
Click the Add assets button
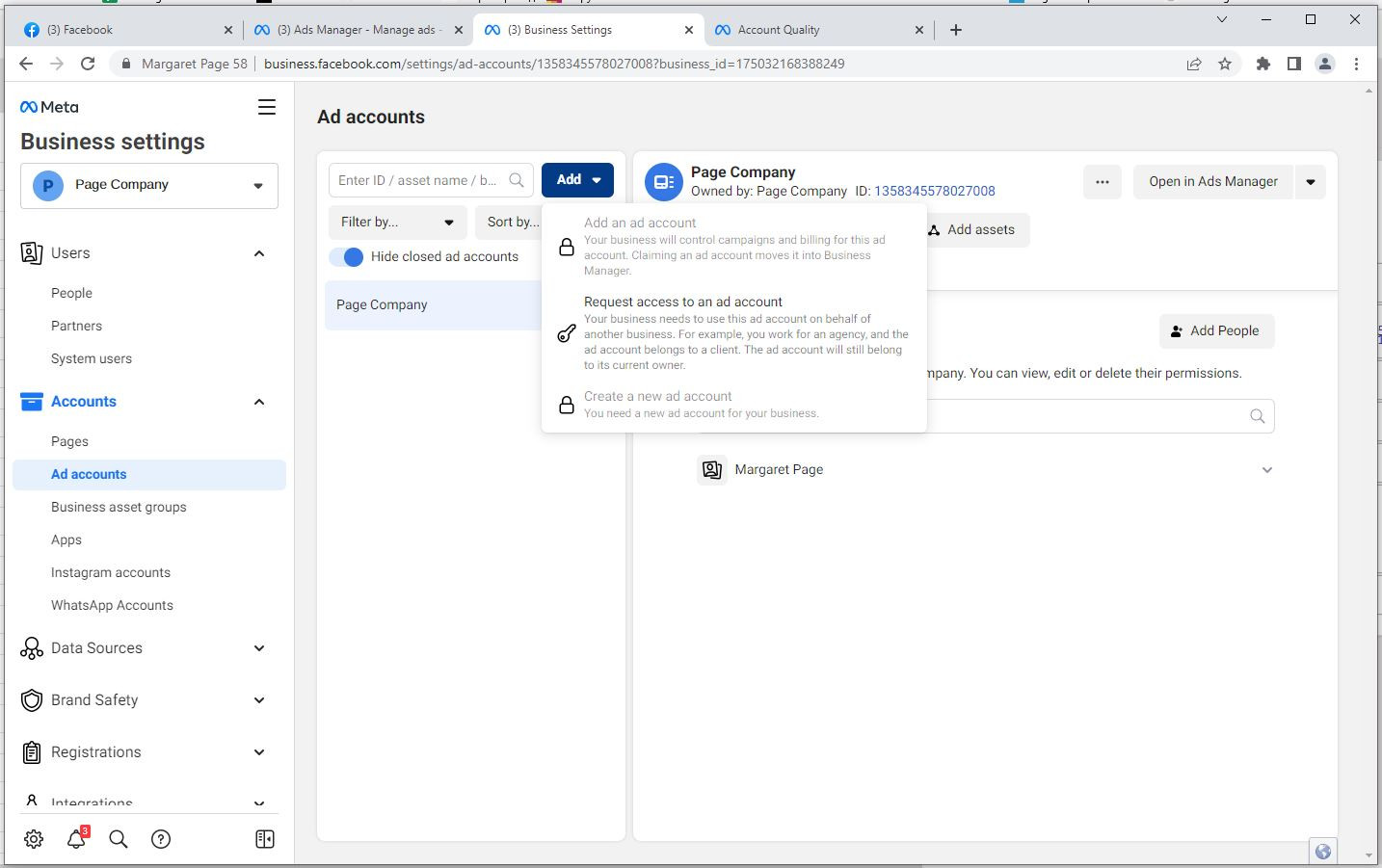(x=971, y=230)
